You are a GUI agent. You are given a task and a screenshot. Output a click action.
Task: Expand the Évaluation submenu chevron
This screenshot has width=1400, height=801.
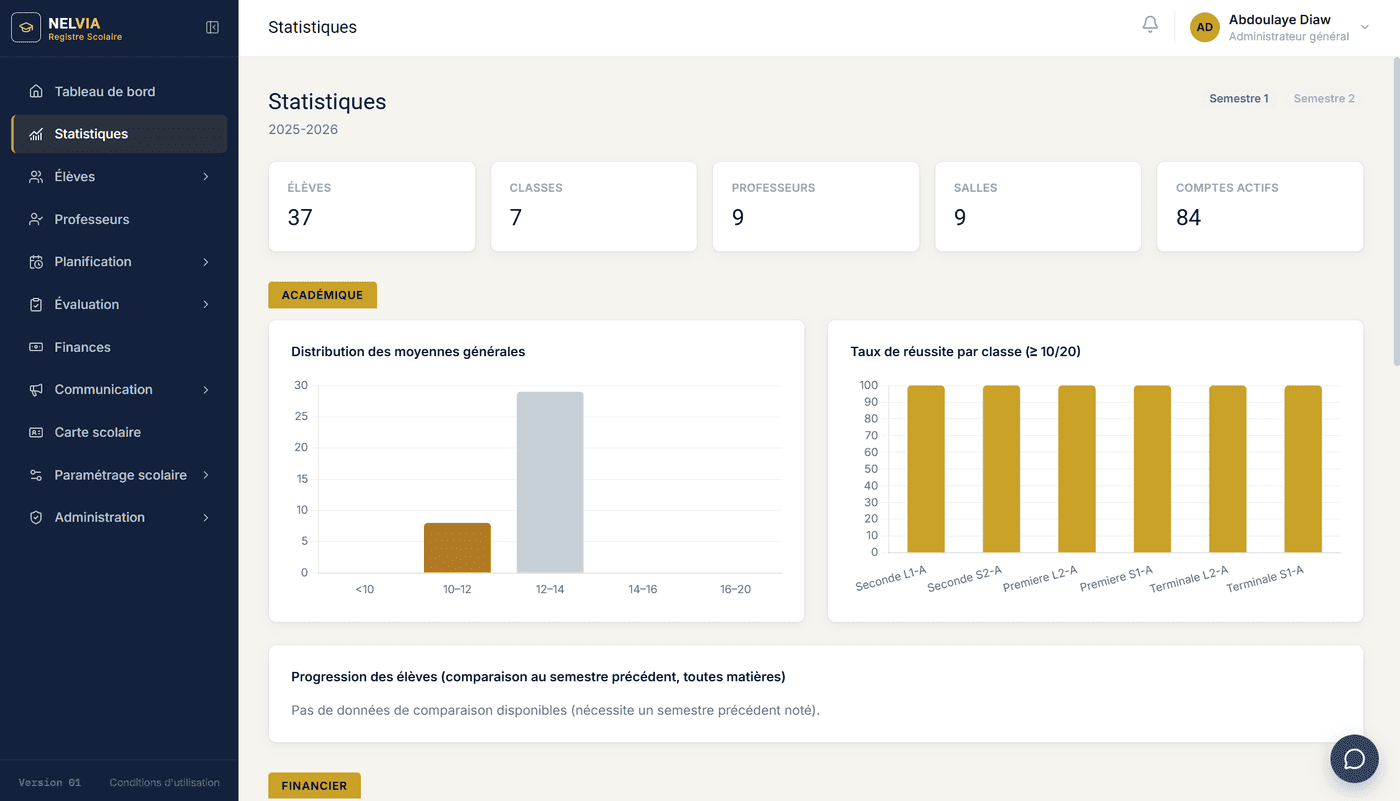206,304
